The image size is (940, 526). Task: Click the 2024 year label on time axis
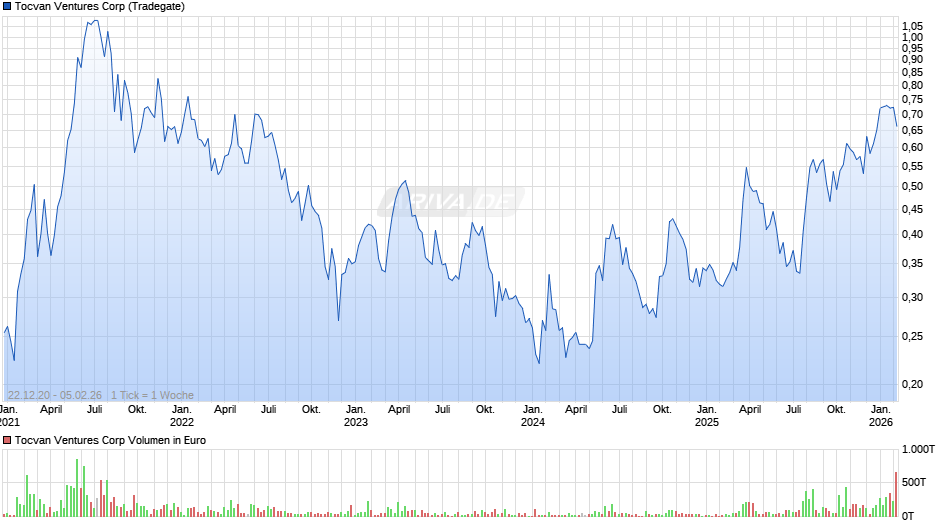(x=532, y=422)
